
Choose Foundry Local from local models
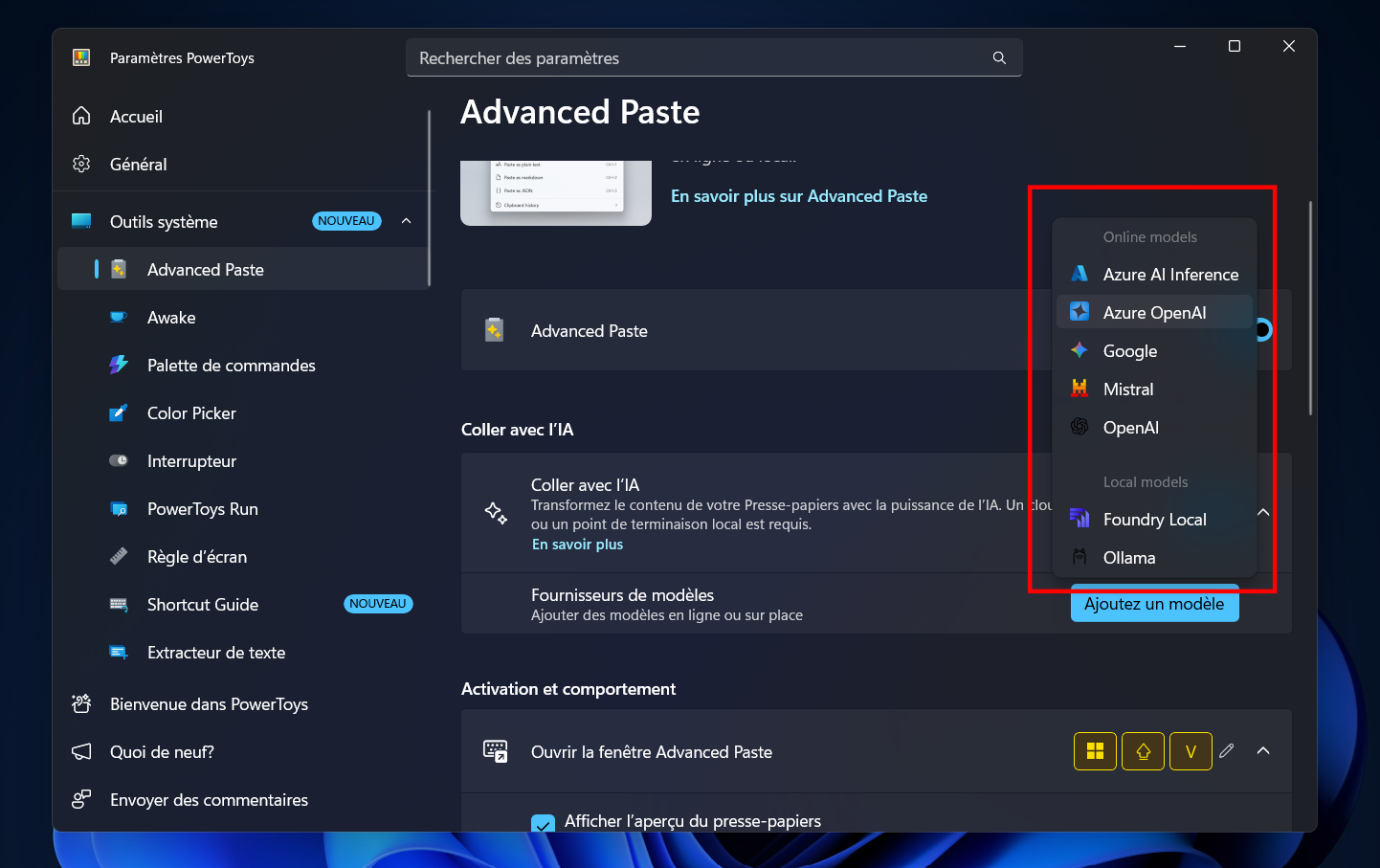coord(1154,519)
